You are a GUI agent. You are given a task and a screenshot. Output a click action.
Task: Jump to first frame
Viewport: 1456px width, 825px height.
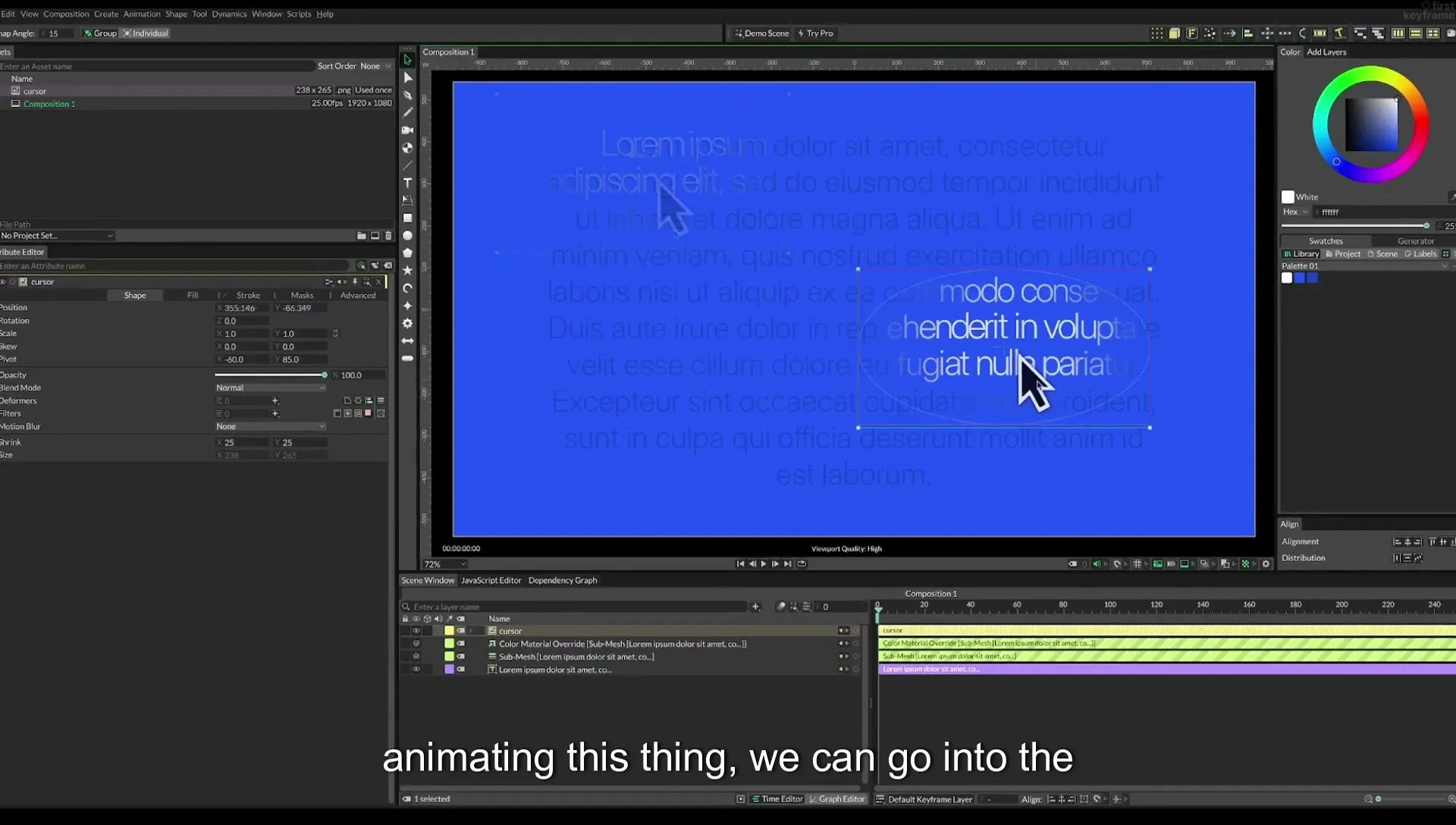coord(740,564)
